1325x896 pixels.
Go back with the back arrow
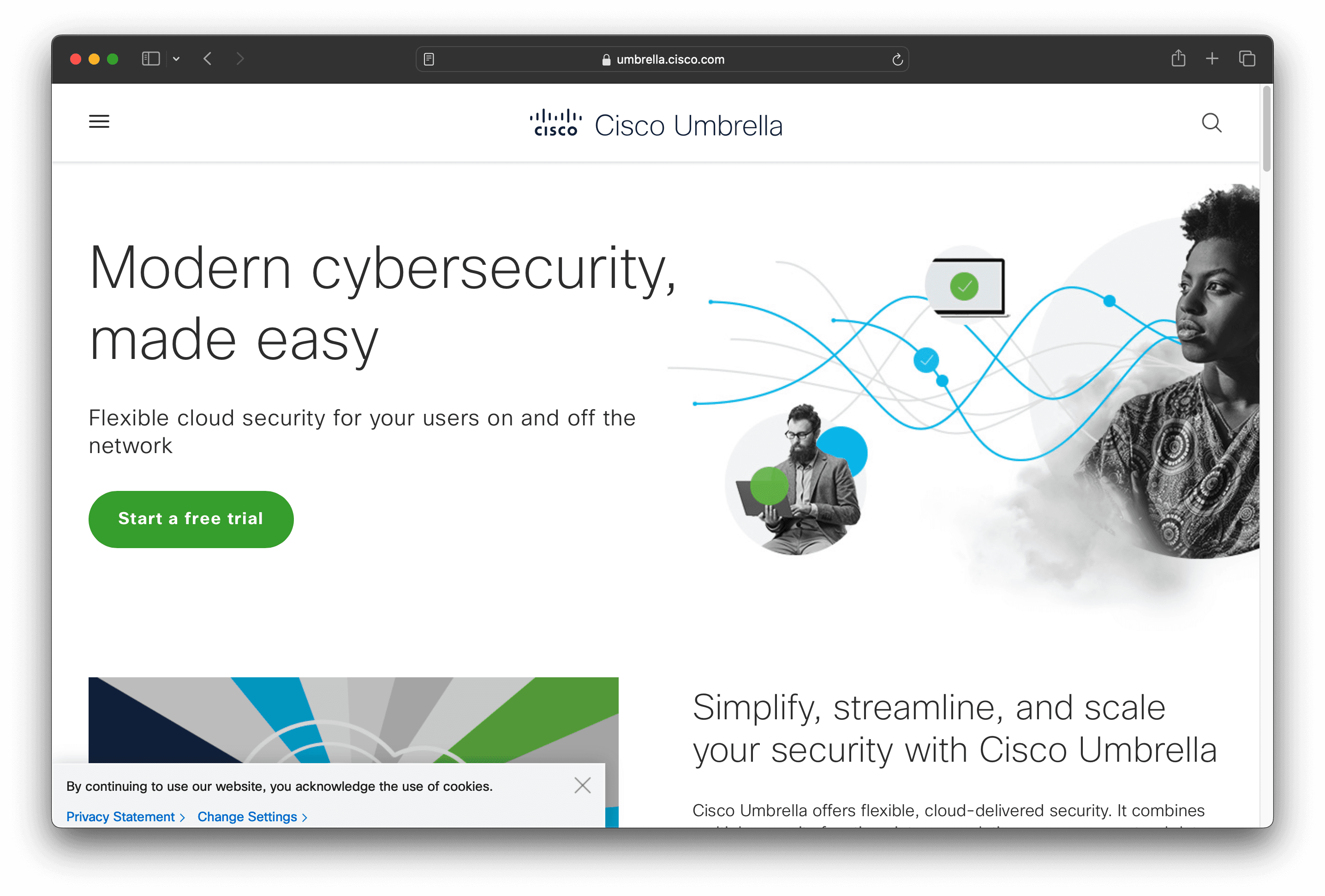[208, 59]
